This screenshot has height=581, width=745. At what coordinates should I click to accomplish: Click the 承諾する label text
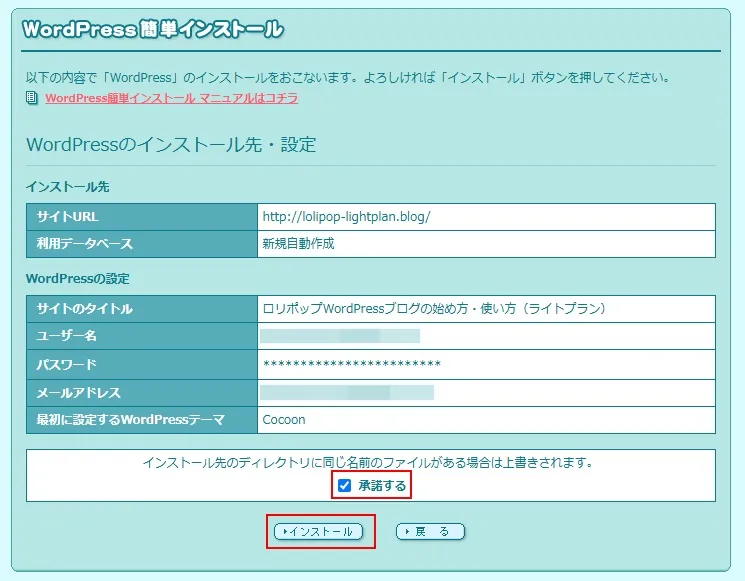click(x=382, y=486)
